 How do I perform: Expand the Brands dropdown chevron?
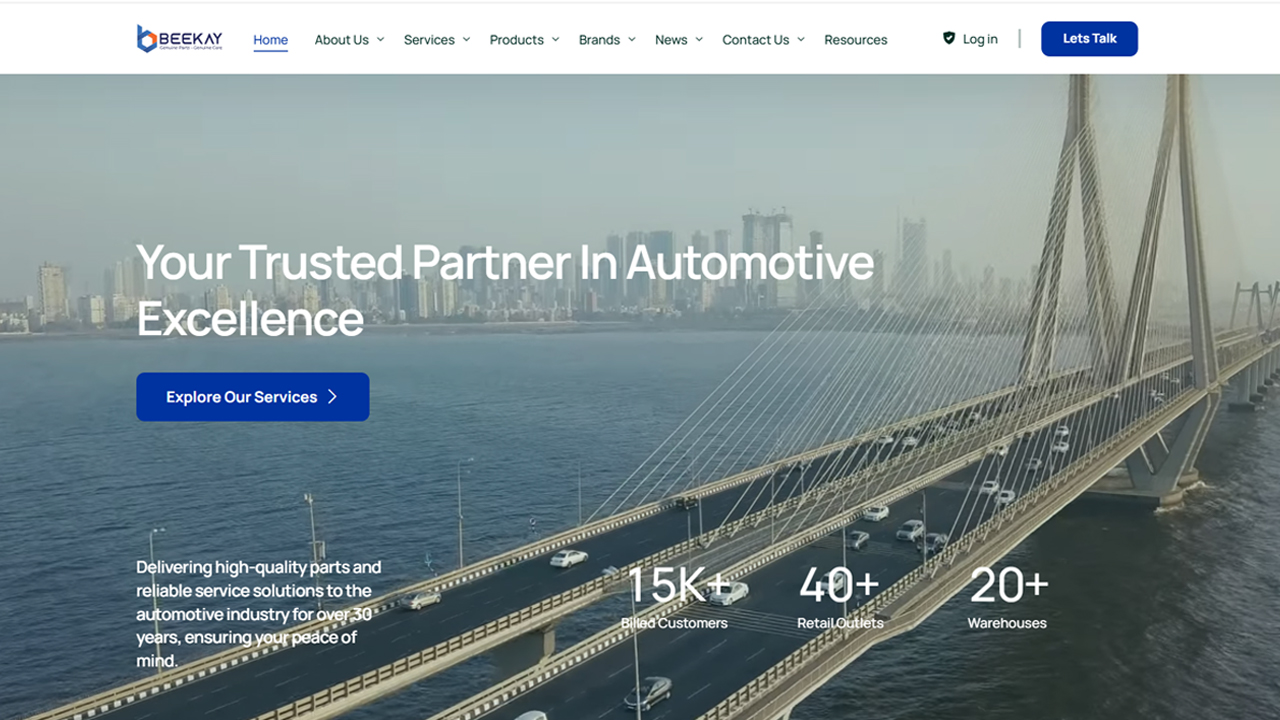(x=631, y=40)
